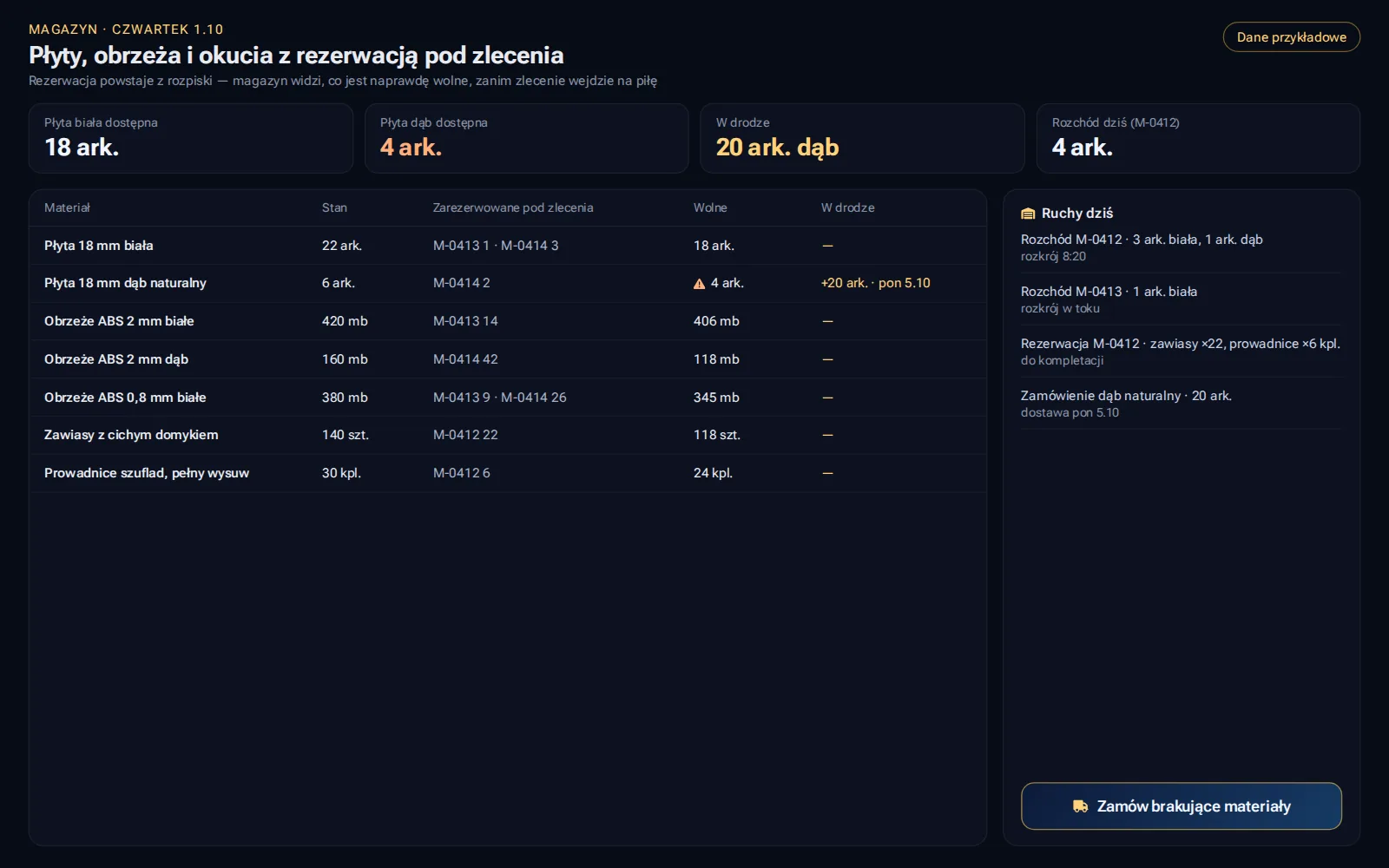Click the 406 mb free quantity
The image size is (1389, 868).
[x=716, y=321]
